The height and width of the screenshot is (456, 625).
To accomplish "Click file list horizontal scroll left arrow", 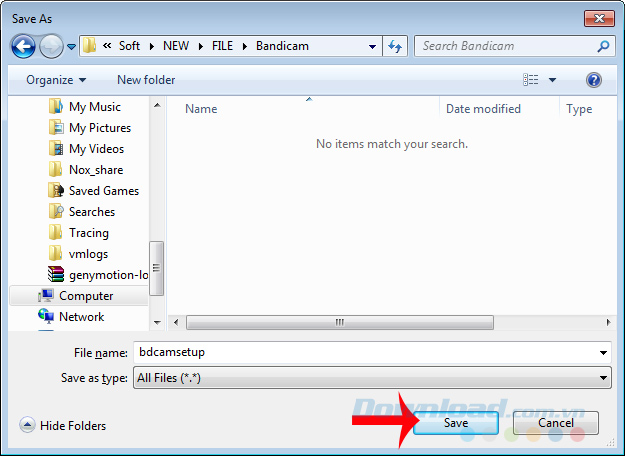I will [176, 322].
